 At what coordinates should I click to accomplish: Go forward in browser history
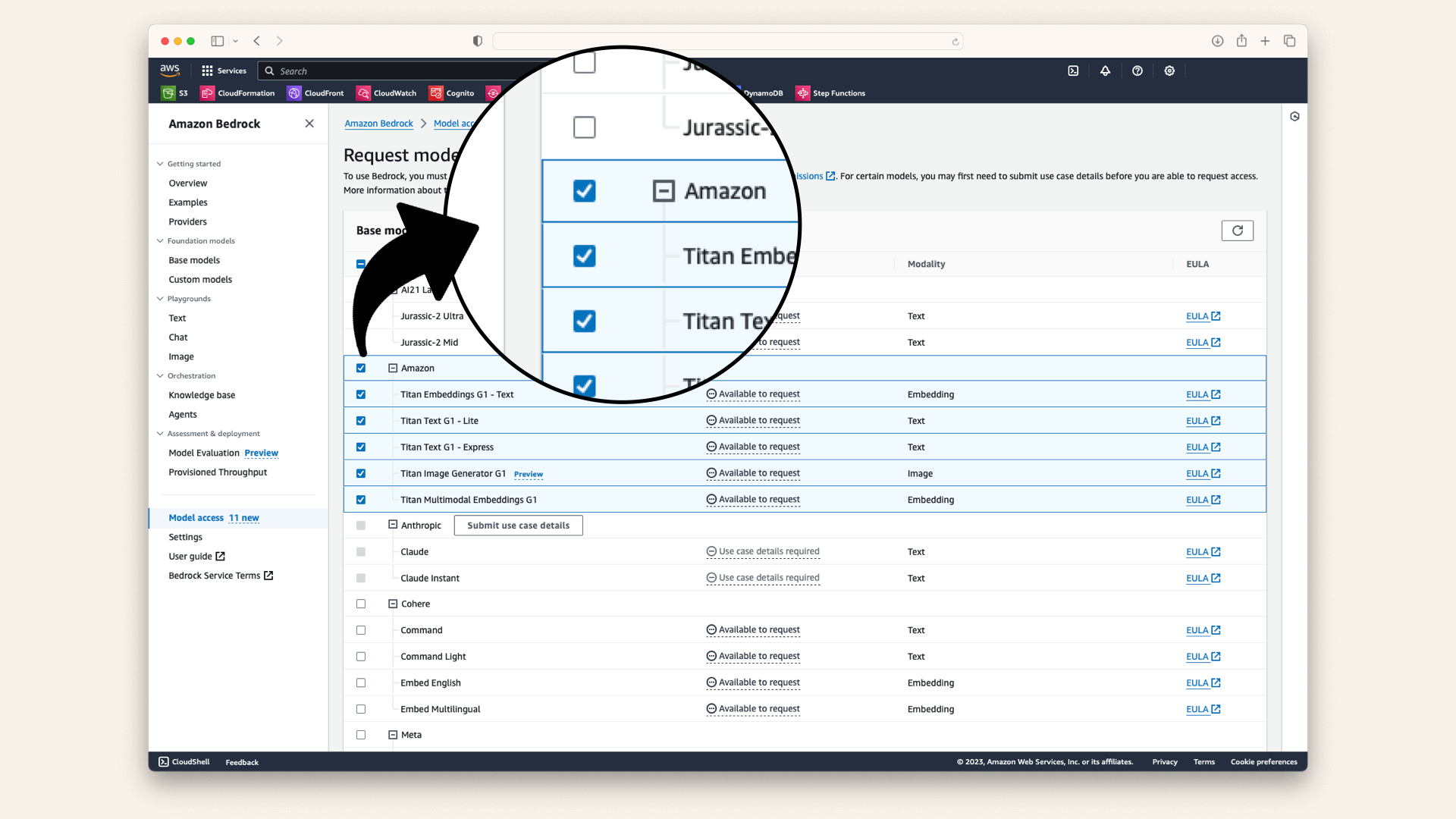tap(279, 41)
